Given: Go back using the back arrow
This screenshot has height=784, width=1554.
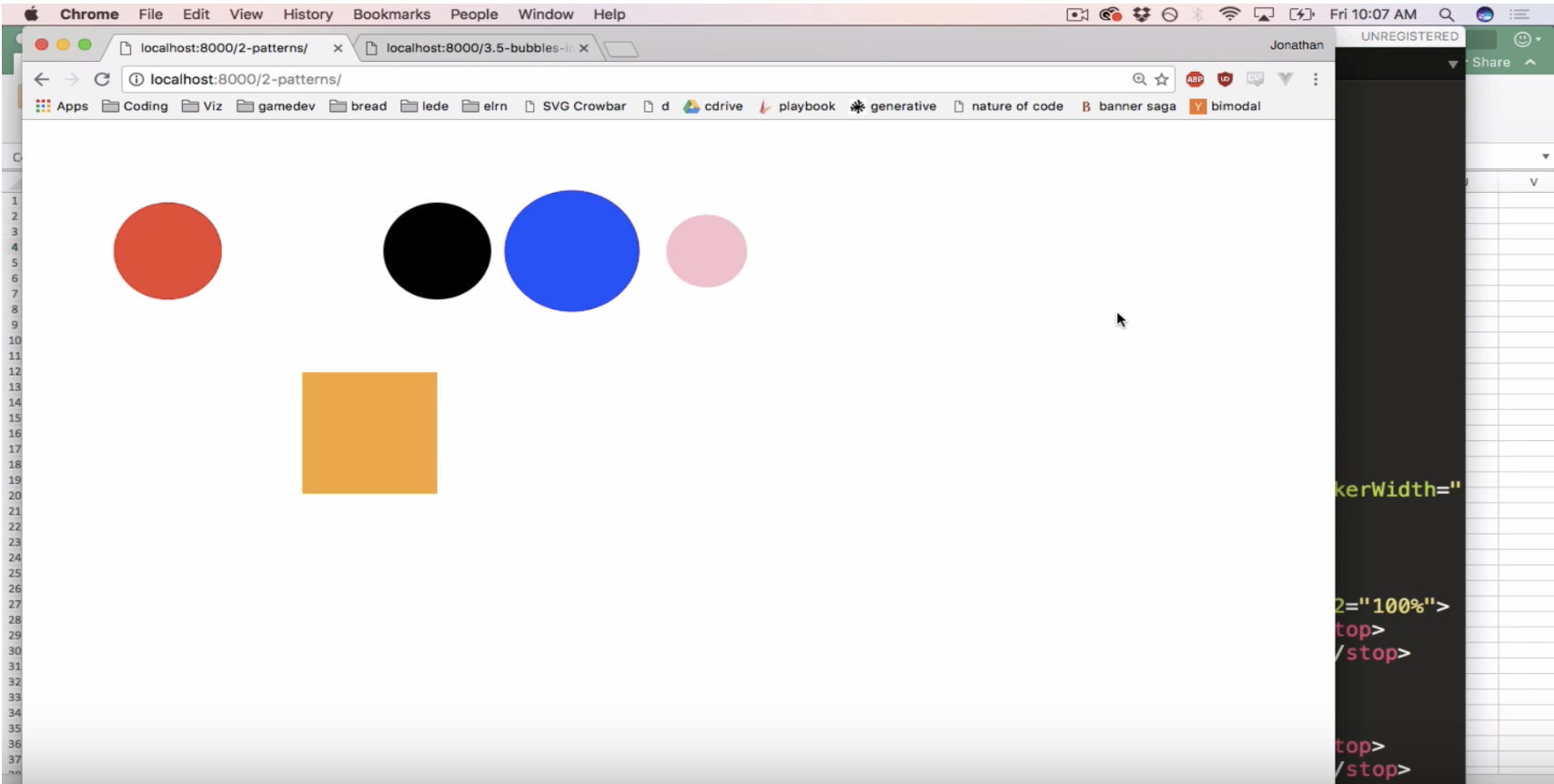Looking at the screenshot, I should pyautogui.click(x=42, y=79).
